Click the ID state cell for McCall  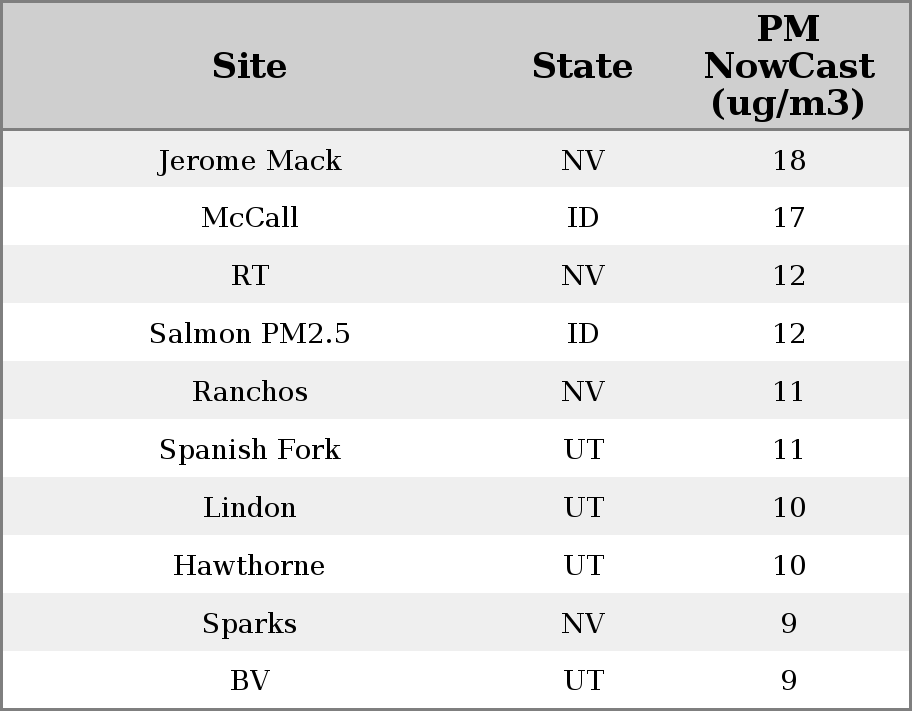(582, 218)
